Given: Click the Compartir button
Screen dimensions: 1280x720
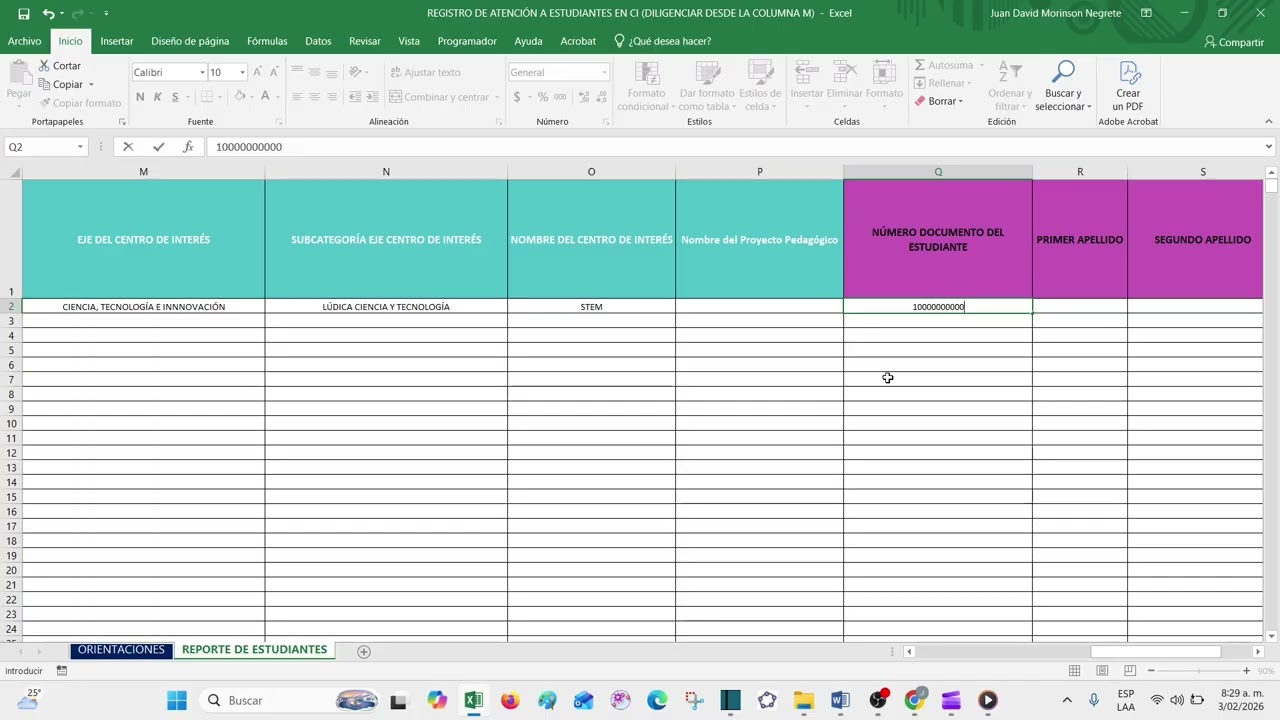Looking at the screenshot, I should pyautogui.click(x=1234, y=42).
